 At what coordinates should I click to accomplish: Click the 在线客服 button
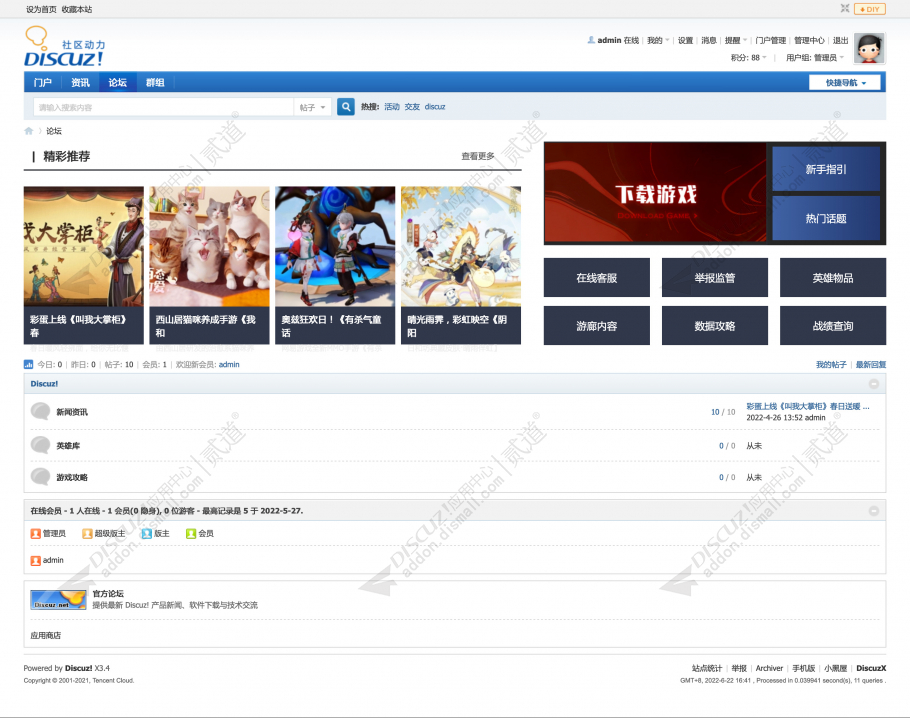coord(597,277)
